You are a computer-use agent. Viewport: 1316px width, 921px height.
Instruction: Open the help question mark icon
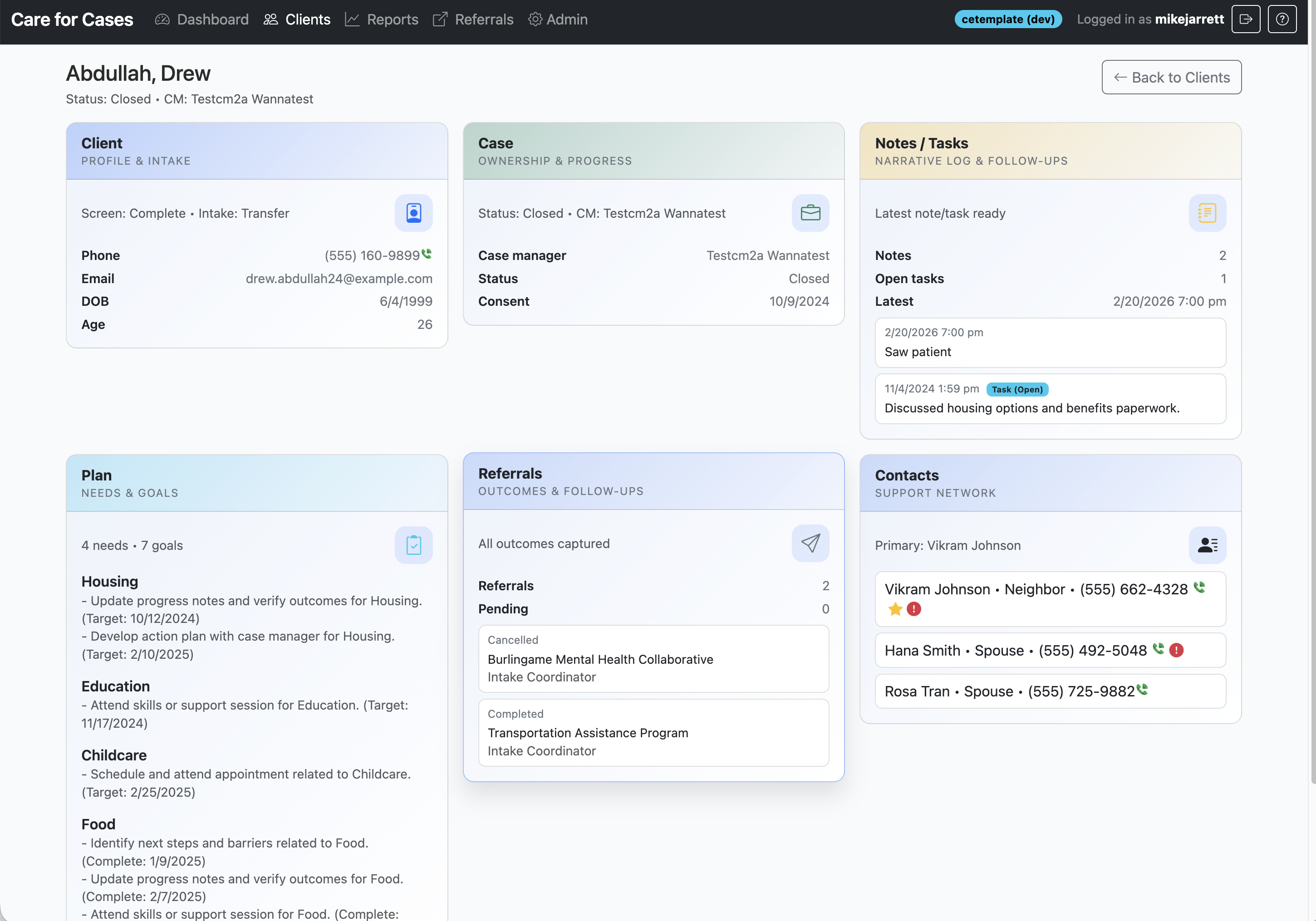click(1282, 20)
